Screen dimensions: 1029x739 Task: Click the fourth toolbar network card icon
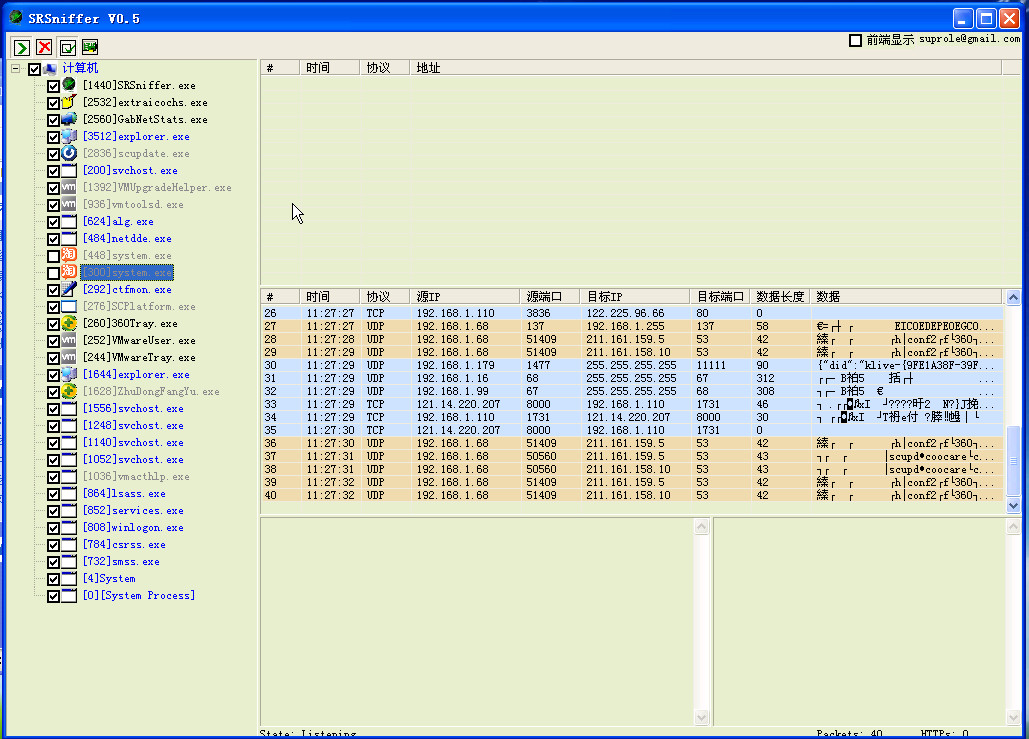pyautogui.click(x=90, y=47)
